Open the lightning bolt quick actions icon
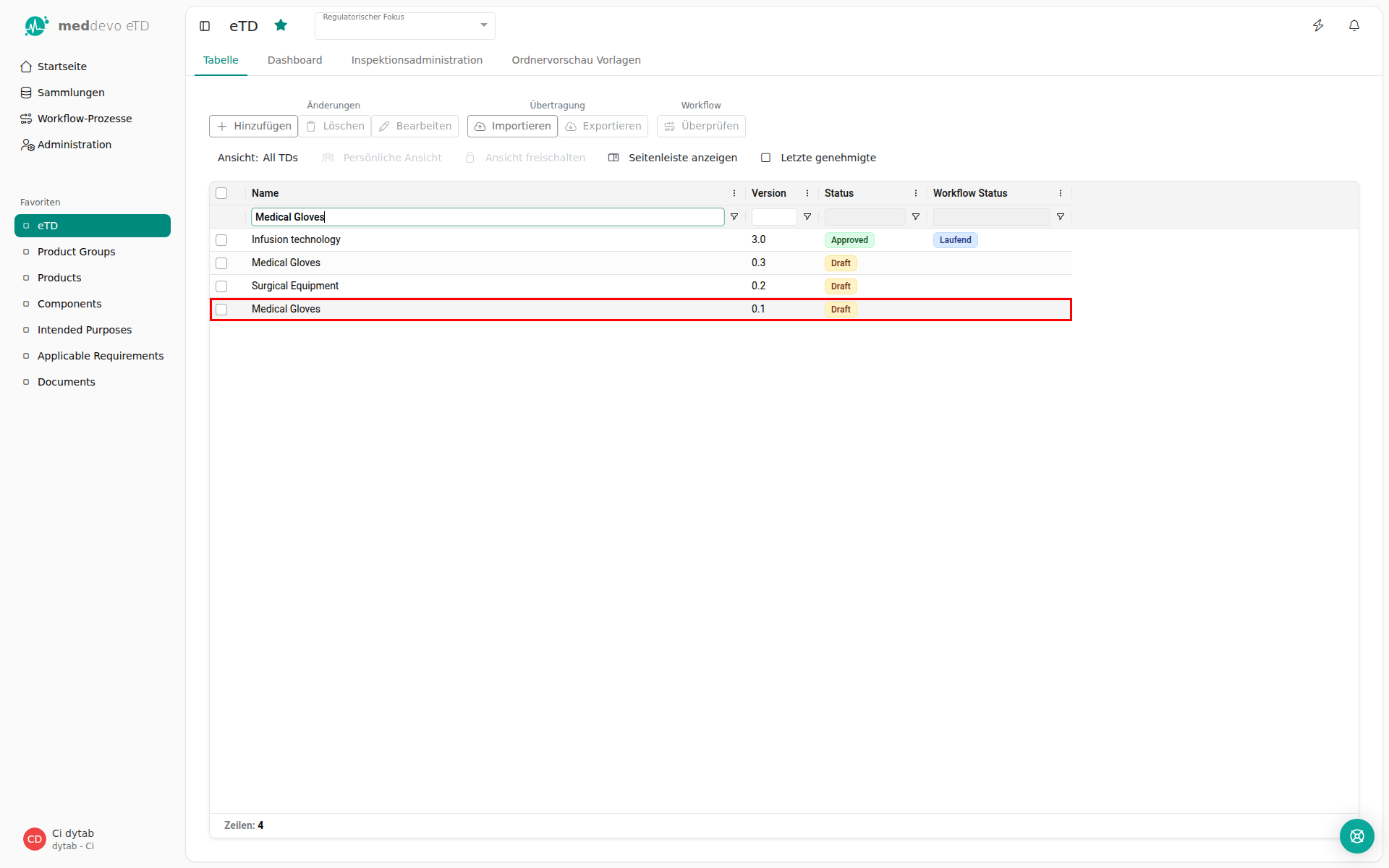 [x=1318, y=26]
